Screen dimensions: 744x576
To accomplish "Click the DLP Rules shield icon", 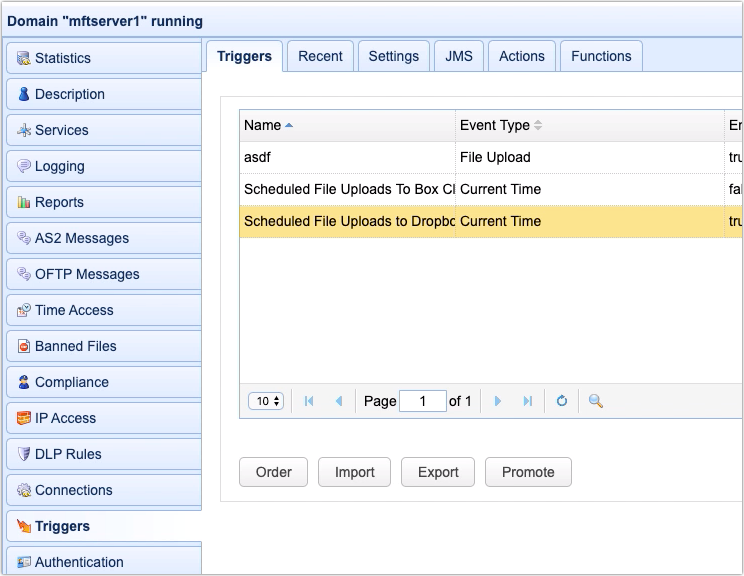I will coord(23,454).
